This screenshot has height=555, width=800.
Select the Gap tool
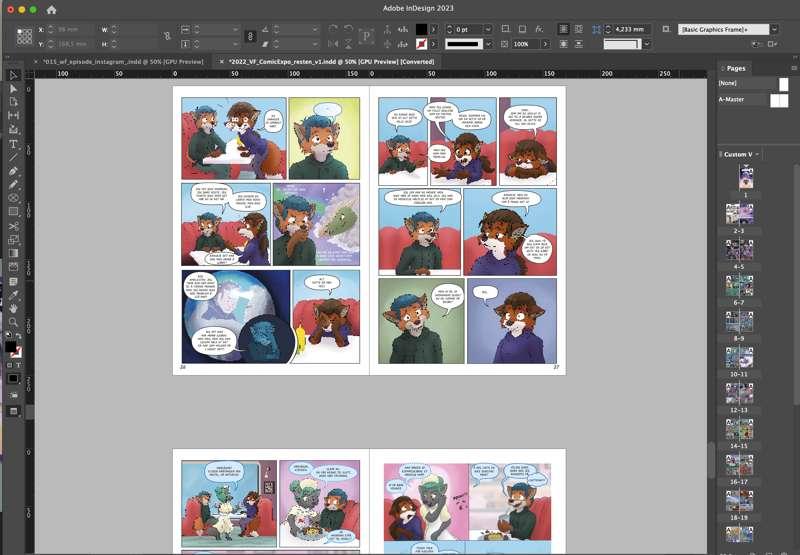[x=13, y=116]
